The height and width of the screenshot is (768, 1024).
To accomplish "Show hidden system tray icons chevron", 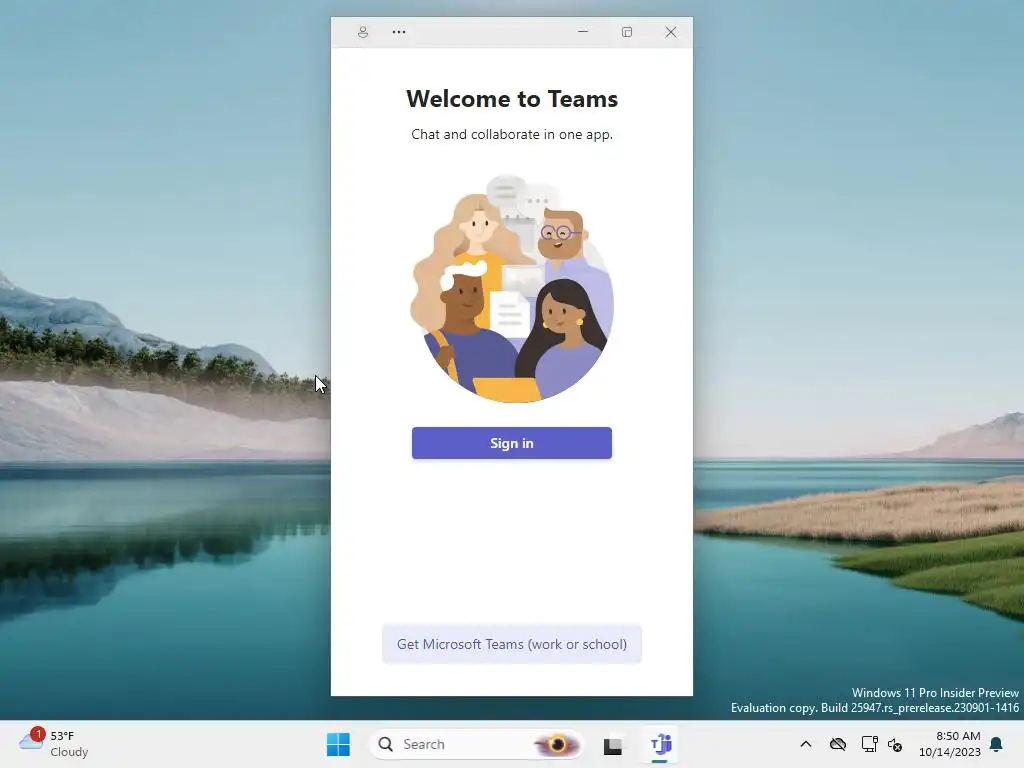I will (806, 744).
